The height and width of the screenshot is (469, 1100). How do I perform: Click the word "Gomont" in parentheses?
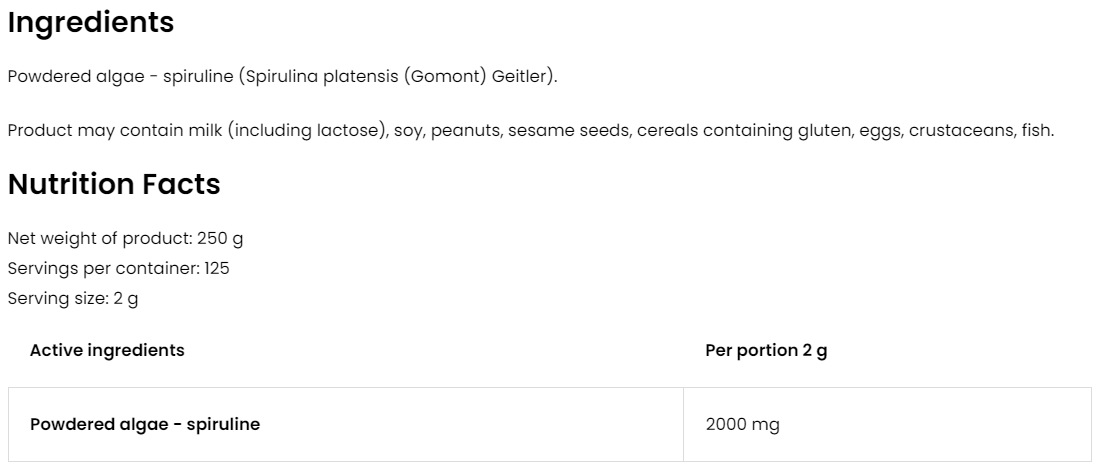[x=445, y=77]
